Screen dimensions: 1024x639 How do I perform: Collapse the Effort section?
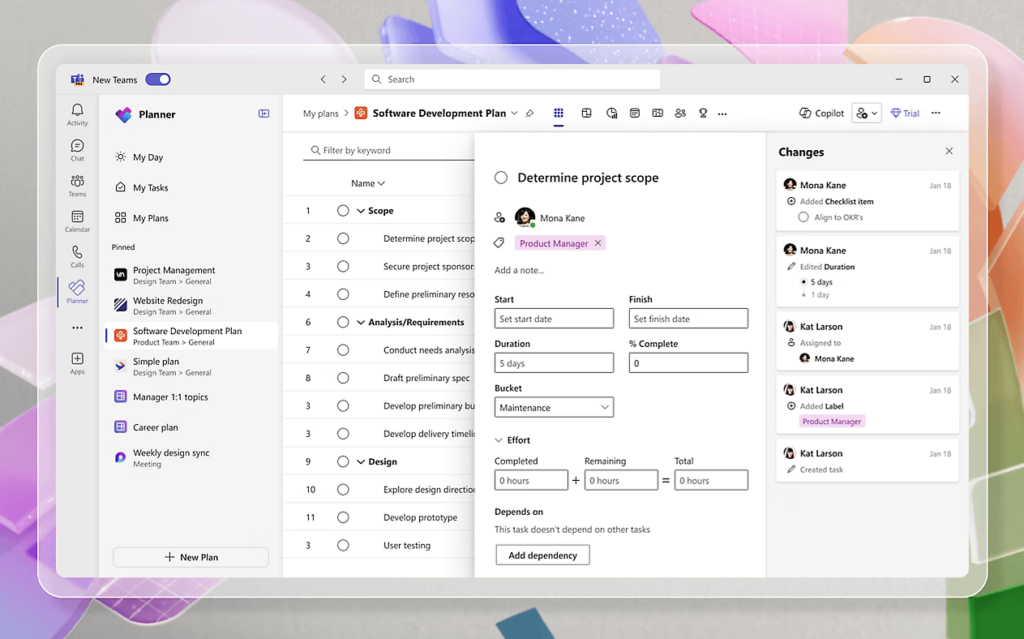pos(498,440)
